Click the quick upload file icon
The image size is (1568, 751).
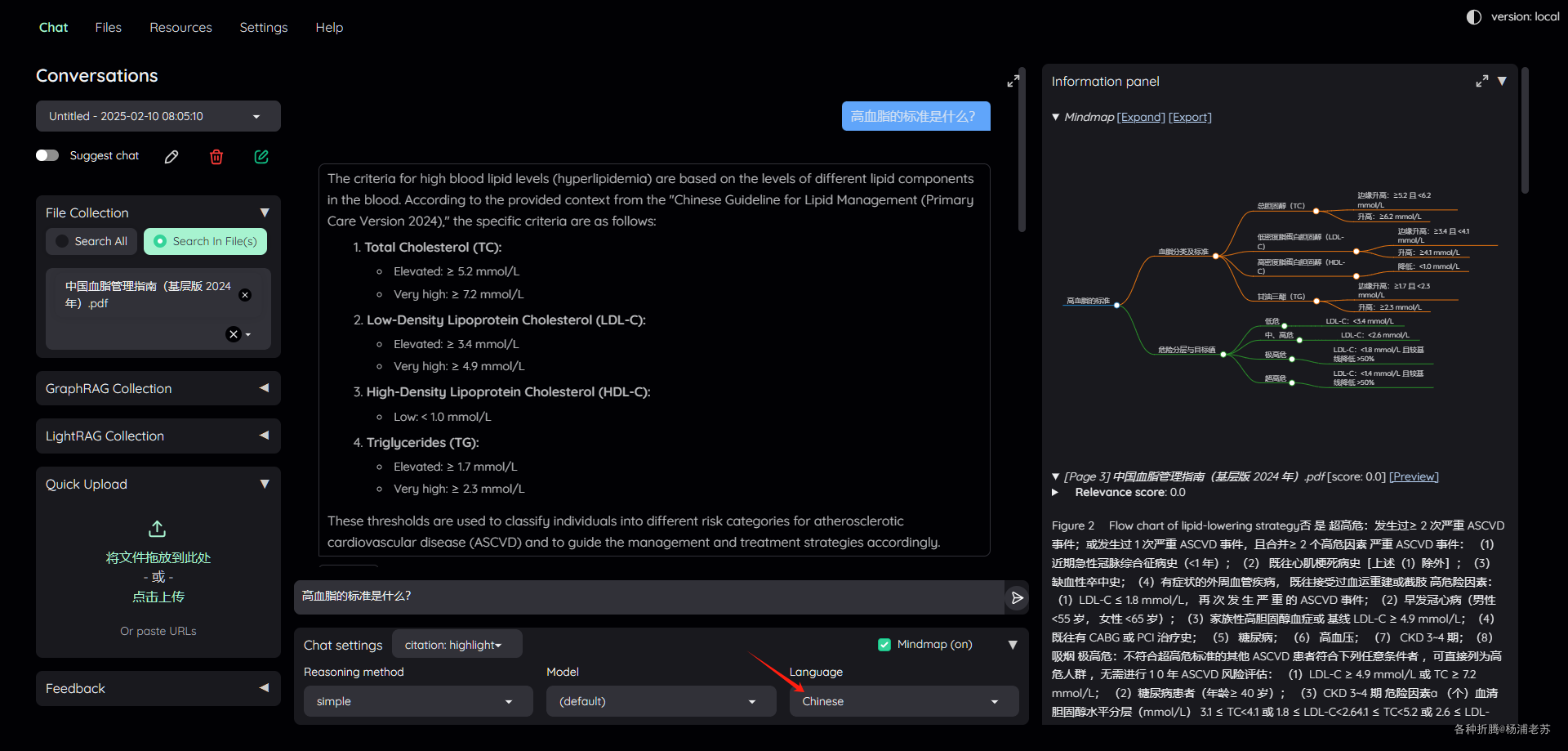pos(158,529)
